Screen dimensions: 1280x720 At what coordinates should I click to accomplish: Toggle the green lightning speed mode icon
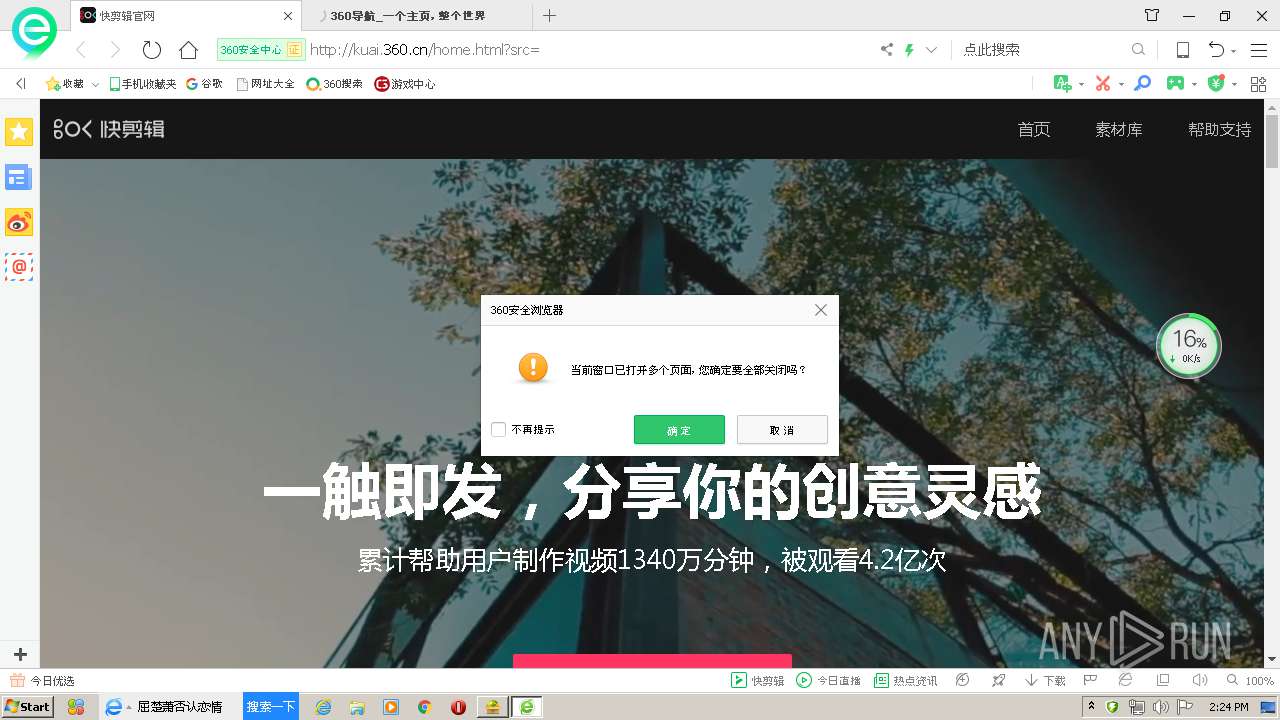click(x=910, y=49)
